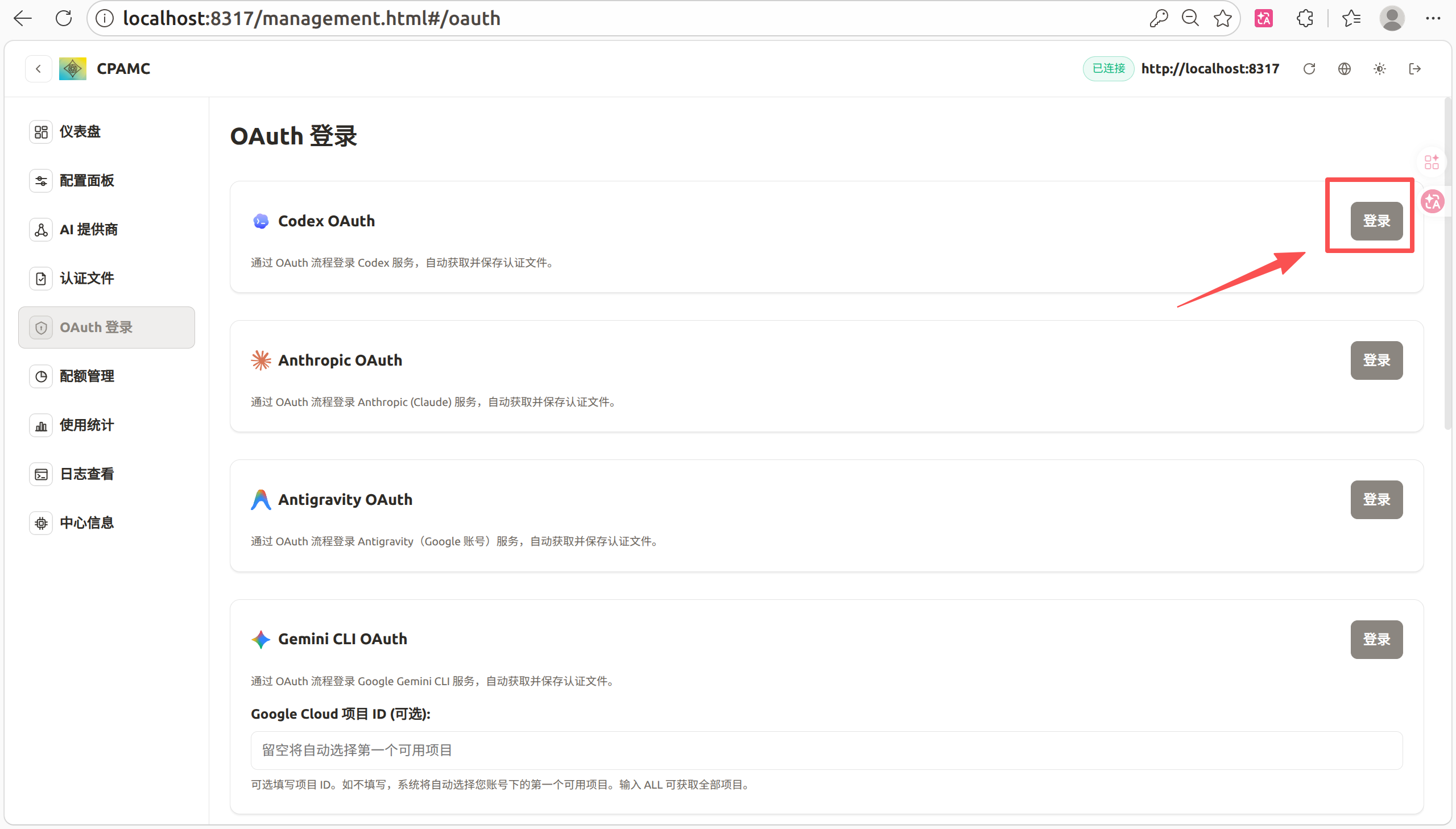Open the language globe icon
The image size is (1456, 829).
click(1345, 68)
